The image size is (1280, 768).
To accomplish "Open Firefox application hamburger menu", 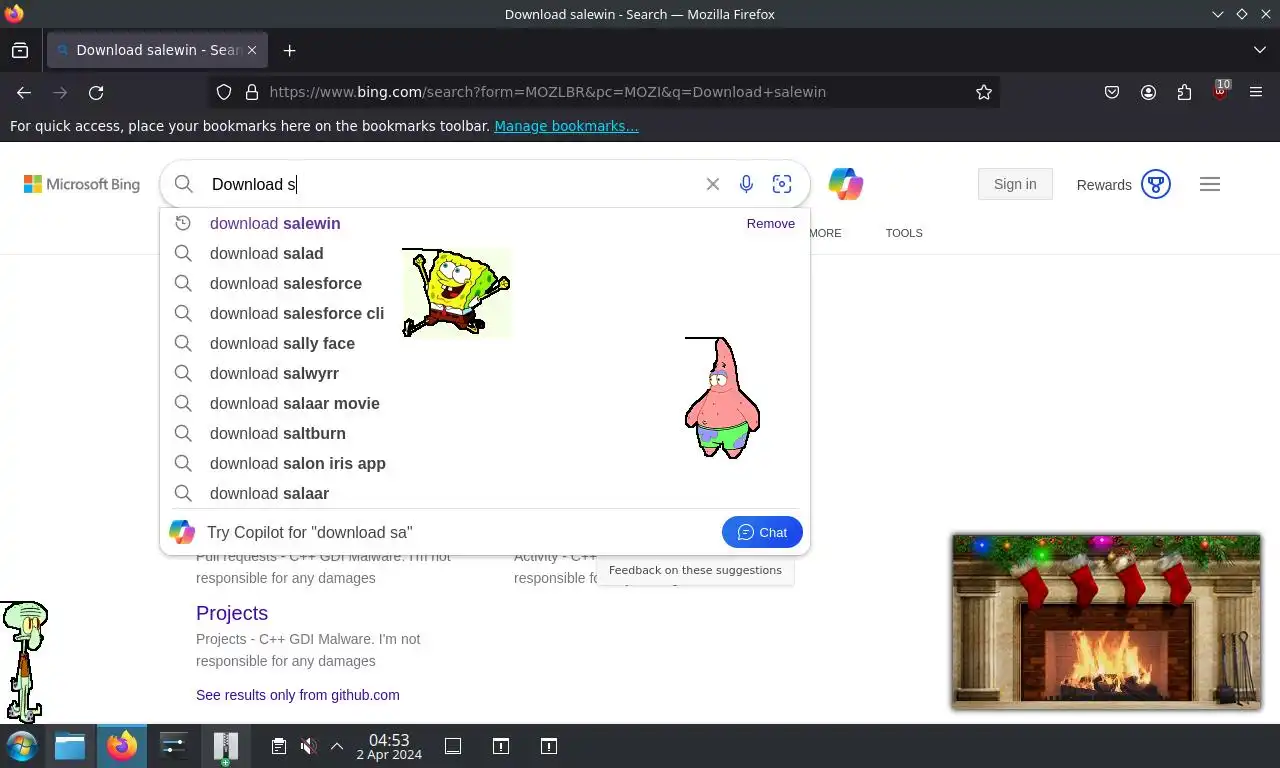I will tap(1256, 92).
